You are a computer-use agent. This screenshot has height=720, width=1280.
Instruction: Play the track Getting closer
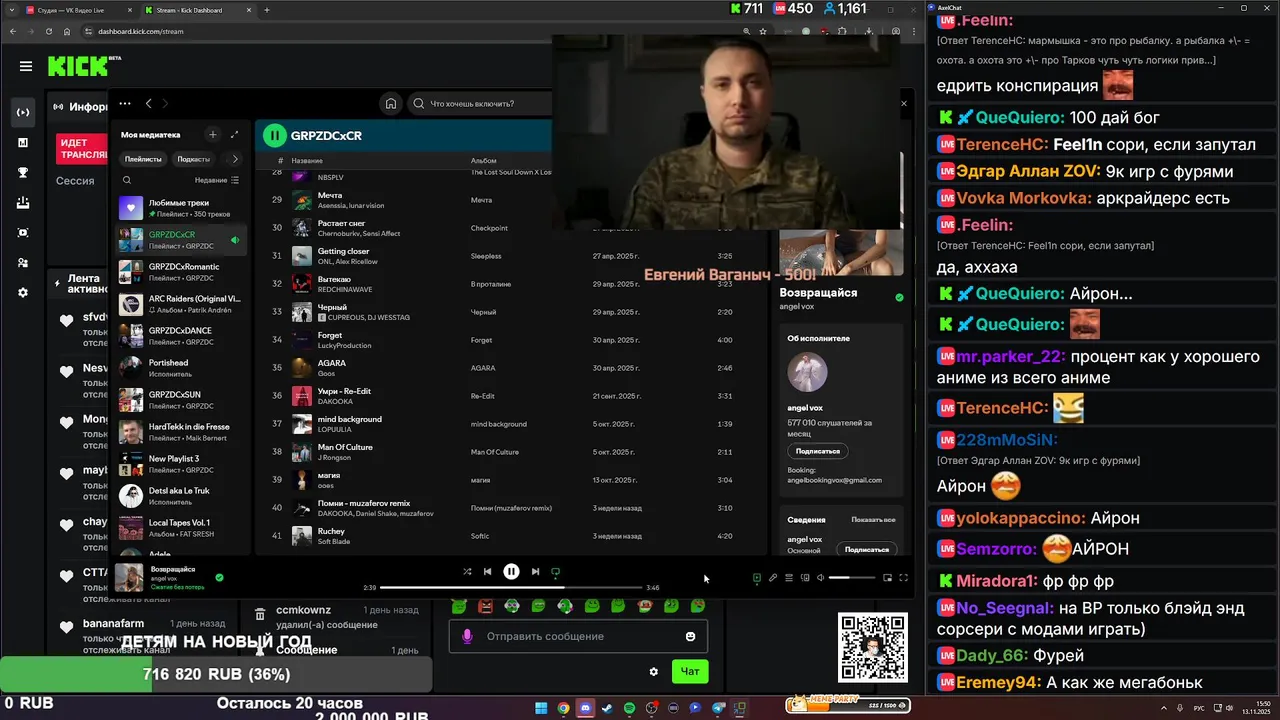coord(510,256)
